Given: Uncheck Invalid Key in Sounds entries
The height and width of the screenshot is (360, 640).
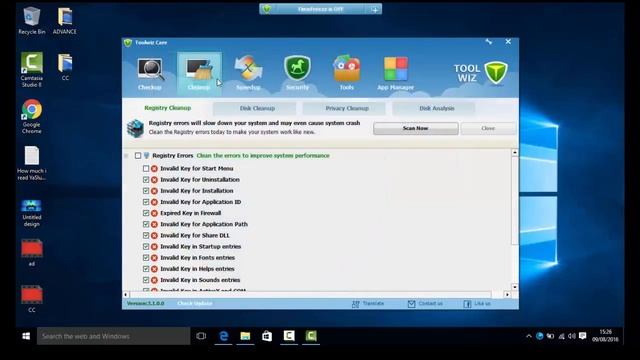Looking at the screenshot, I should pos(146,280).
